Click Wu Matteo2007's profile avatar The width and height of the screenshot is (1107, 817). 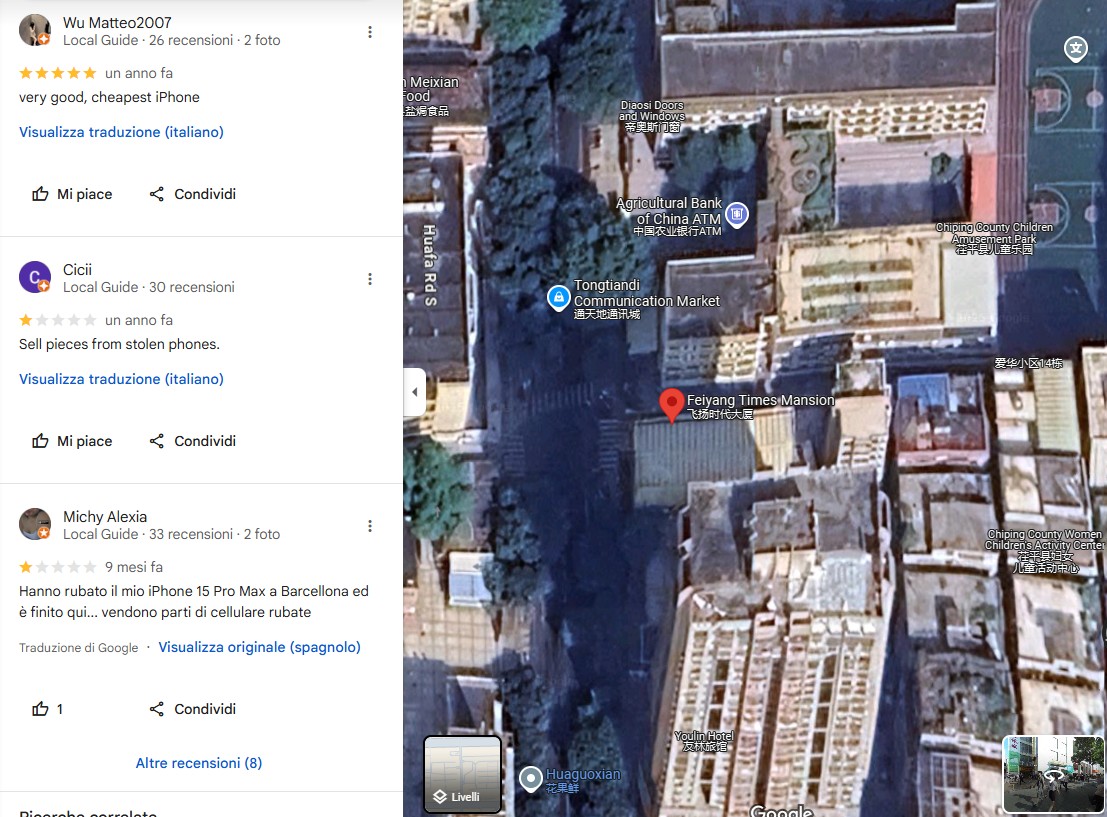coord(35,30)
